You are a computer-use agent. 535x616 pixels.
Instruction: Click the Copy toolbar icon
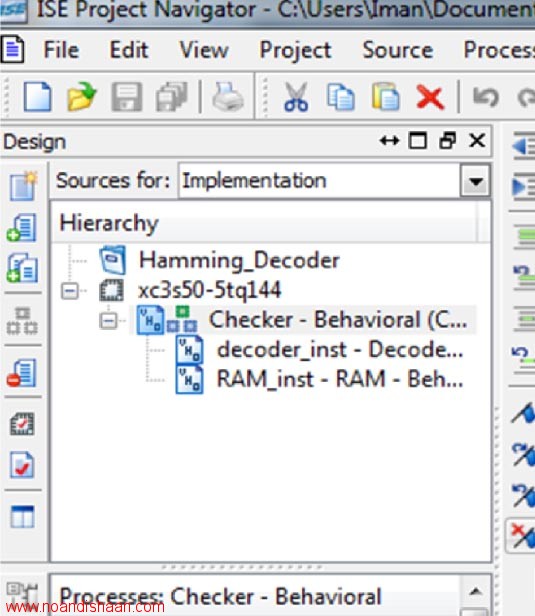pyautogui.click(x=341, y=97)
